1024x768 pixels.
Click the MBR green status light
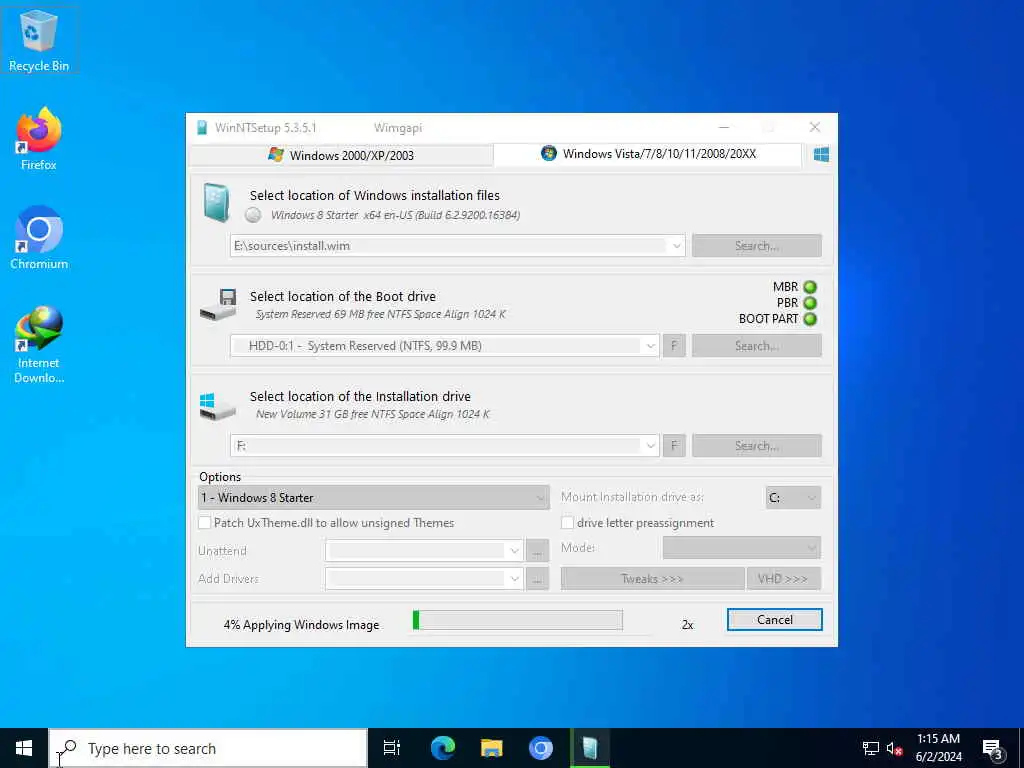coord(810,287)
